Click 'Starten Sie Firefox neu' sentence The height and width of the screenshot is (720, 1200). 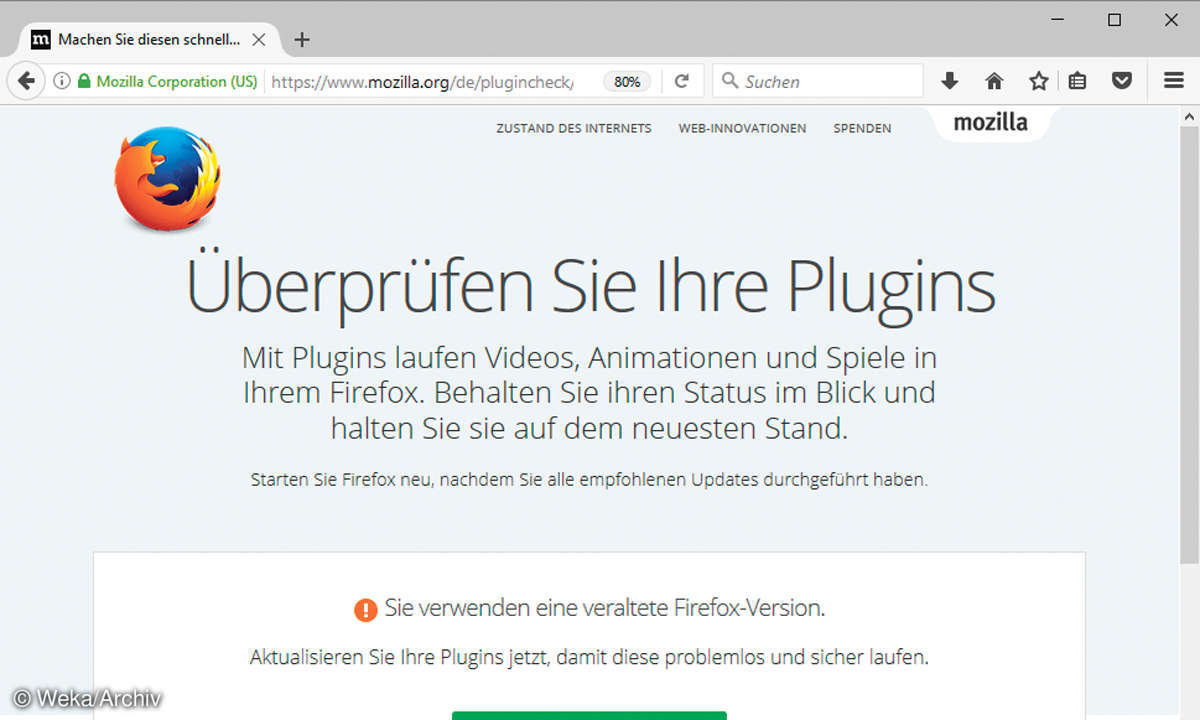[589, 480]
